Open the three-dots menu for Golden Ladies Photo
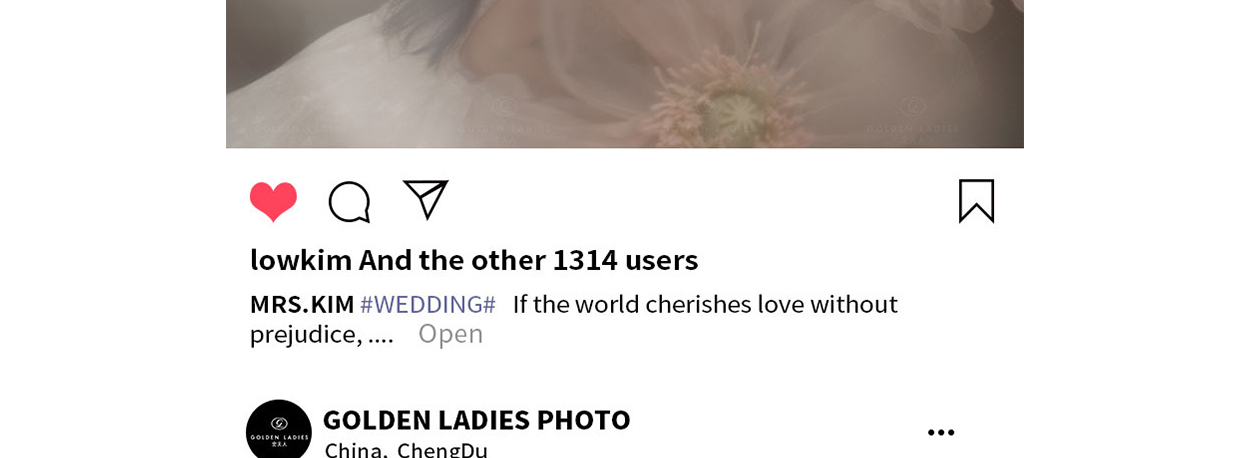Screen dimensions: 1250x458 click(941, 432)
